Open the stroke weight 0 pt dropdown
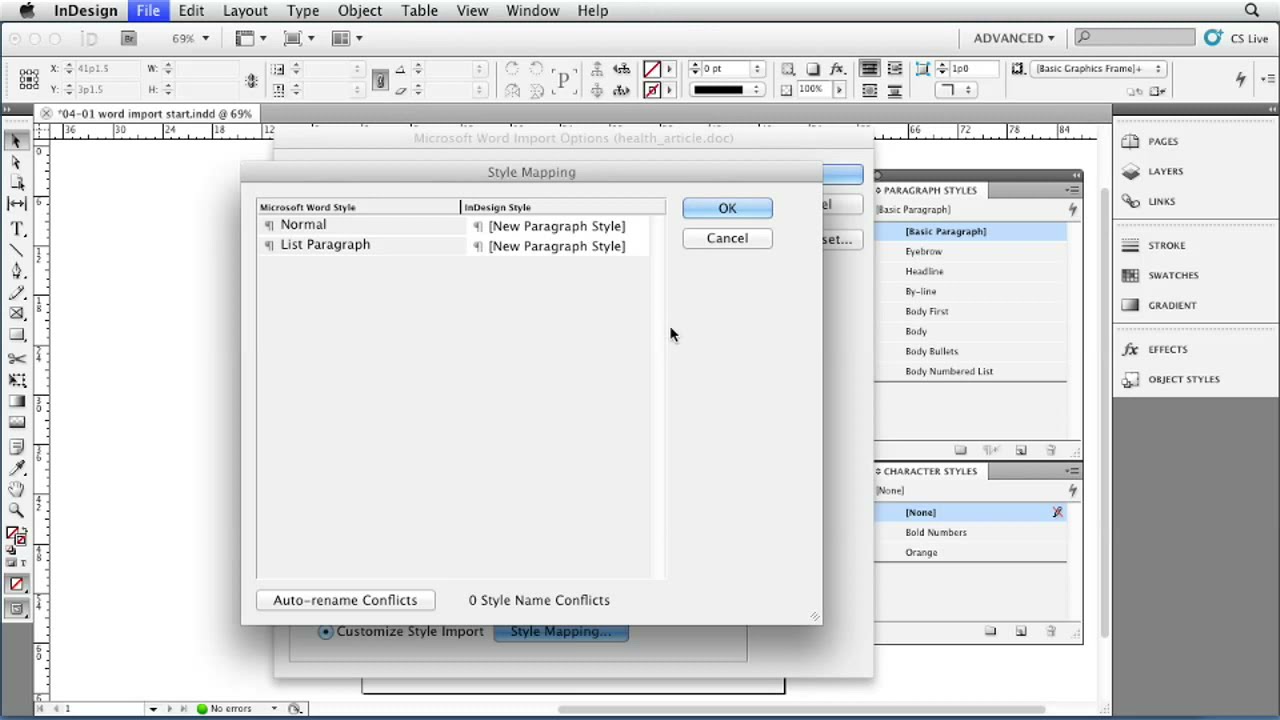This screenshot has height=720, width=1280. pos(757,69)
